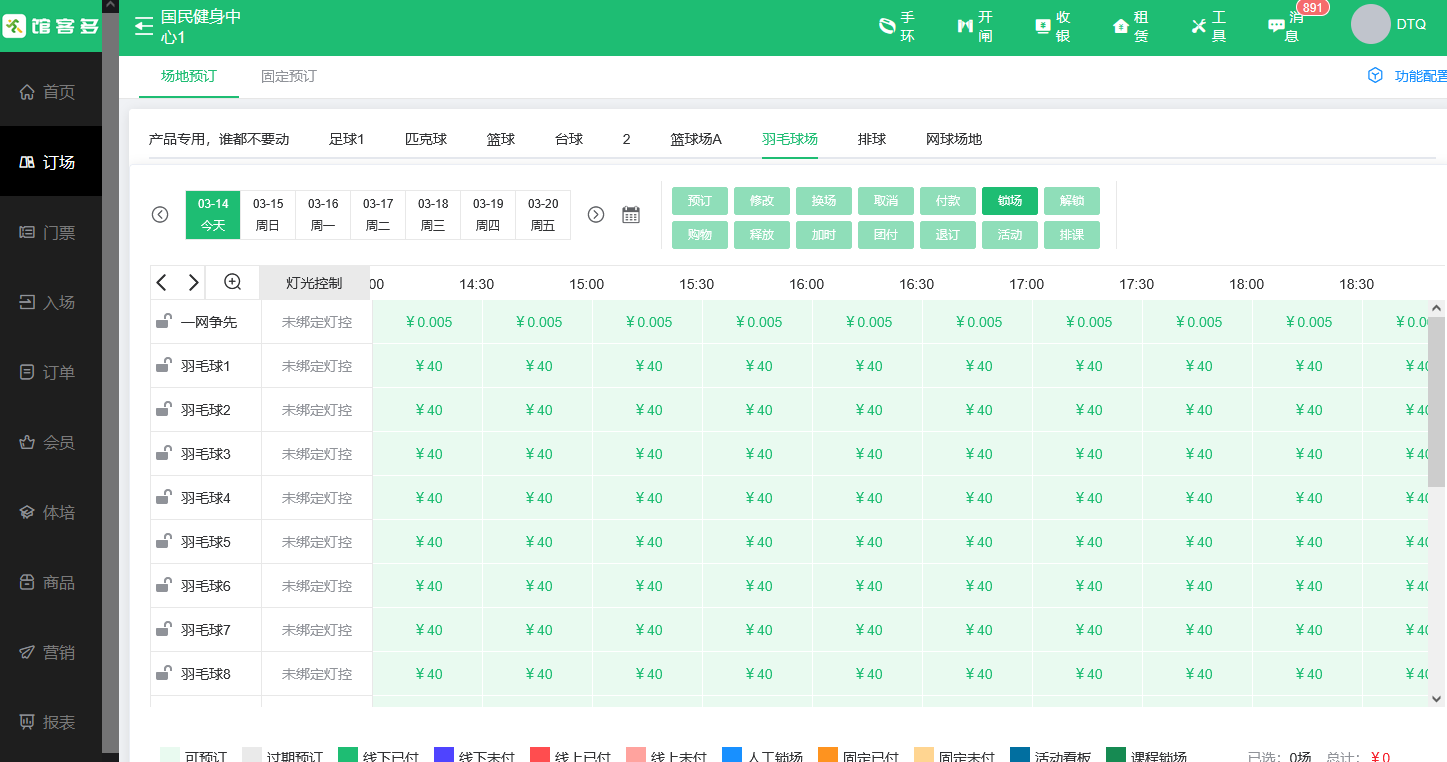Click the magnifier zoom icon above court list
The height and width of the screenshot is (762, 1447).
(232, 282)
